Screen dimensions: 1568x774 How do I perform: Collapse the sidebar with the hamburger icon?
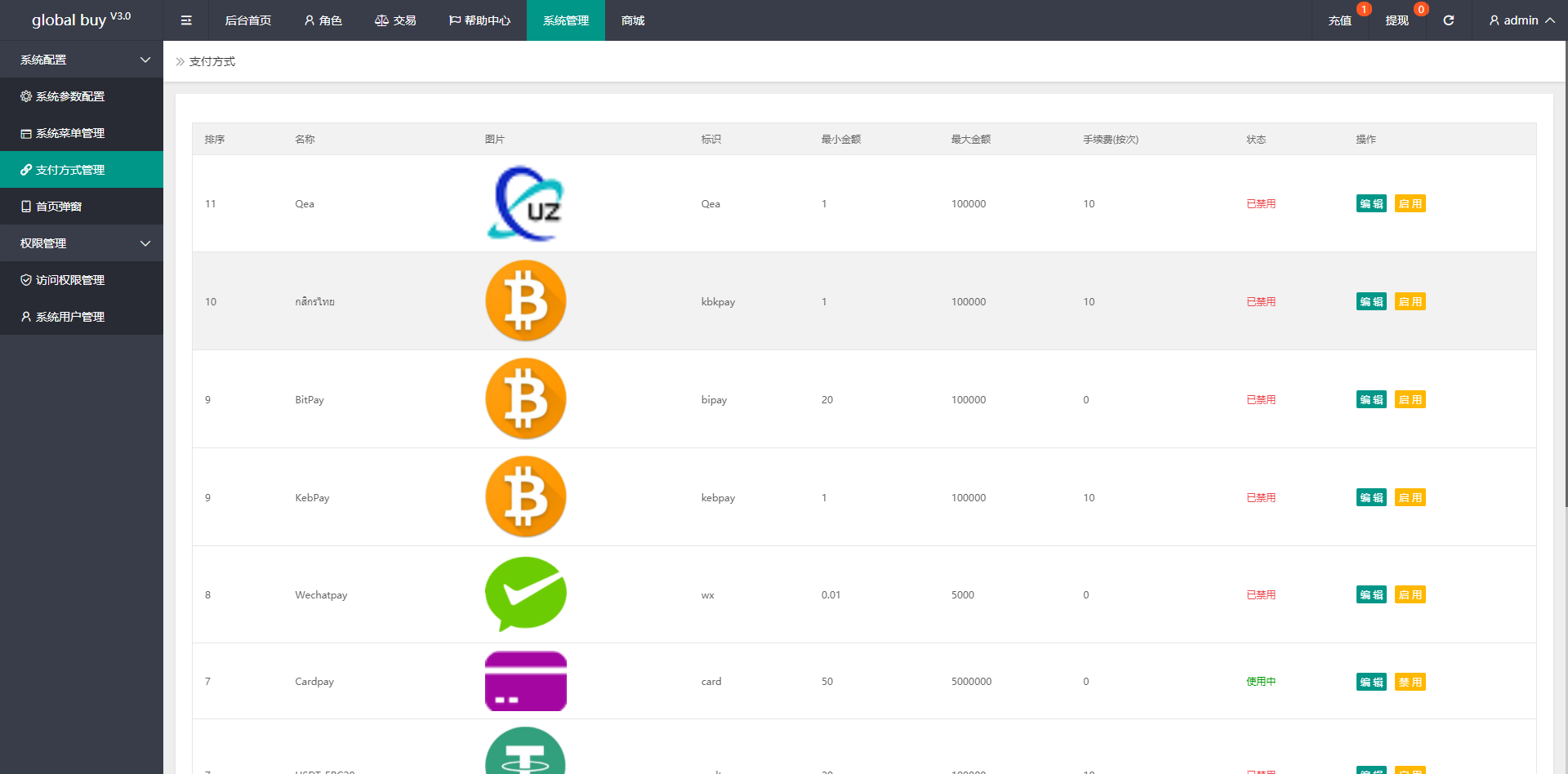tap(186, 20)
